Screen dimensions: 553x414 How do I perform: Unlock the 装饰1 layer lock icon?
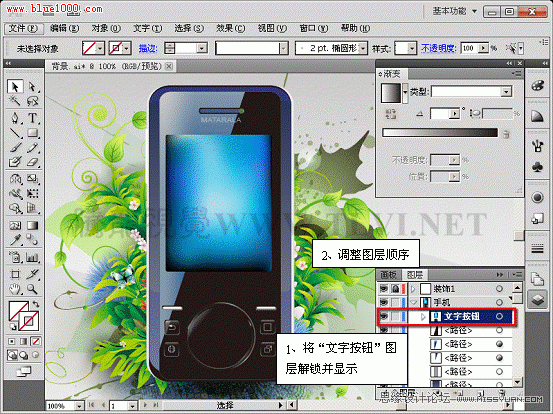(x=395, y=289)
